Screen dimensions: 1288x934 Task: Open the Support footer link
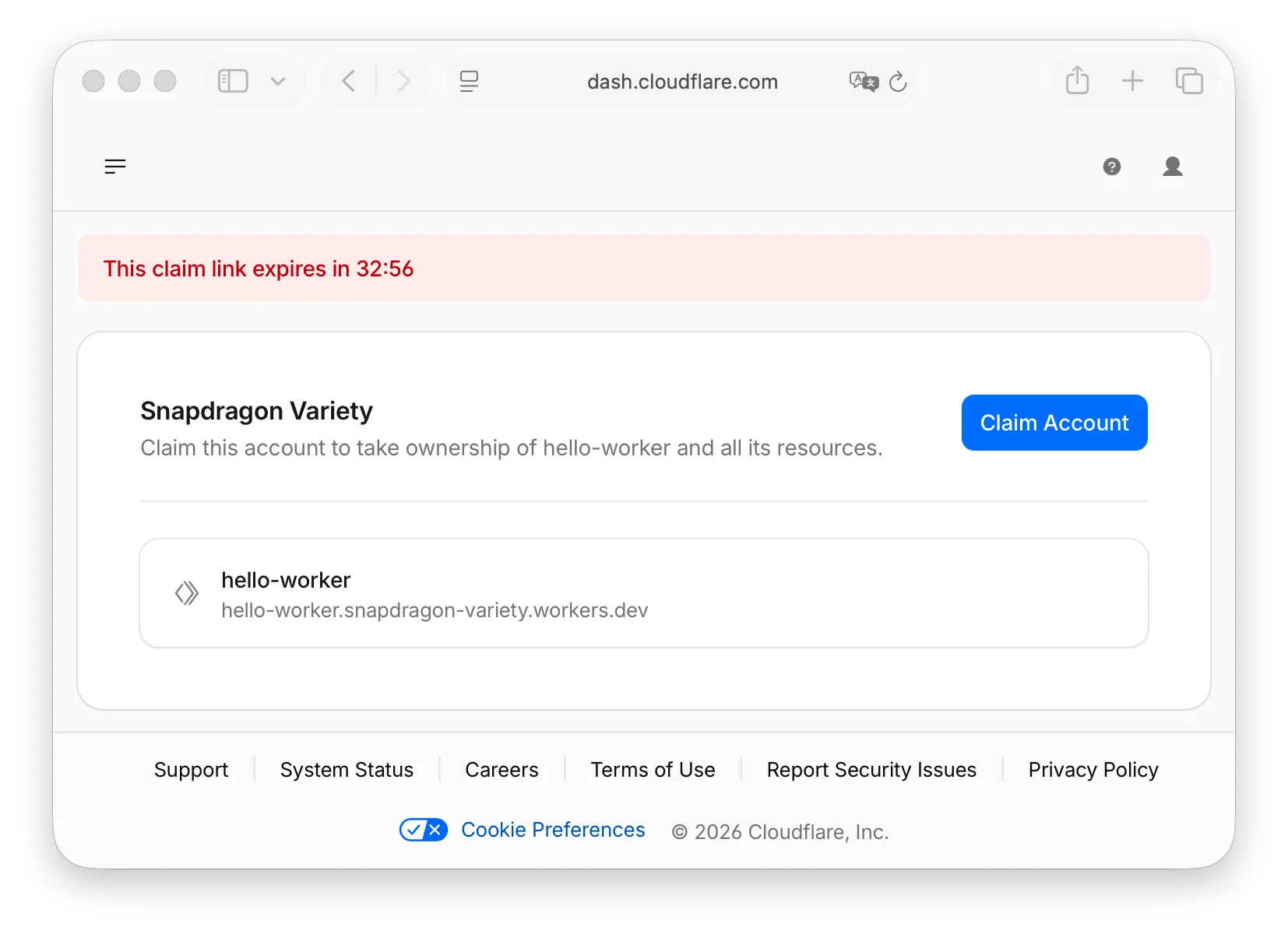point(191,770)
